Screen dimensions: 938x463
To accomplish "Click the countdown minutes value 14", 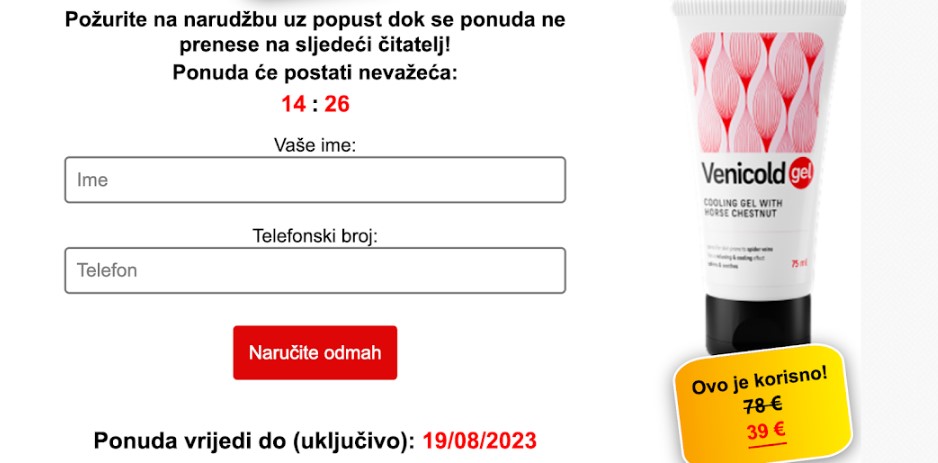I will [x=293, y=104].
